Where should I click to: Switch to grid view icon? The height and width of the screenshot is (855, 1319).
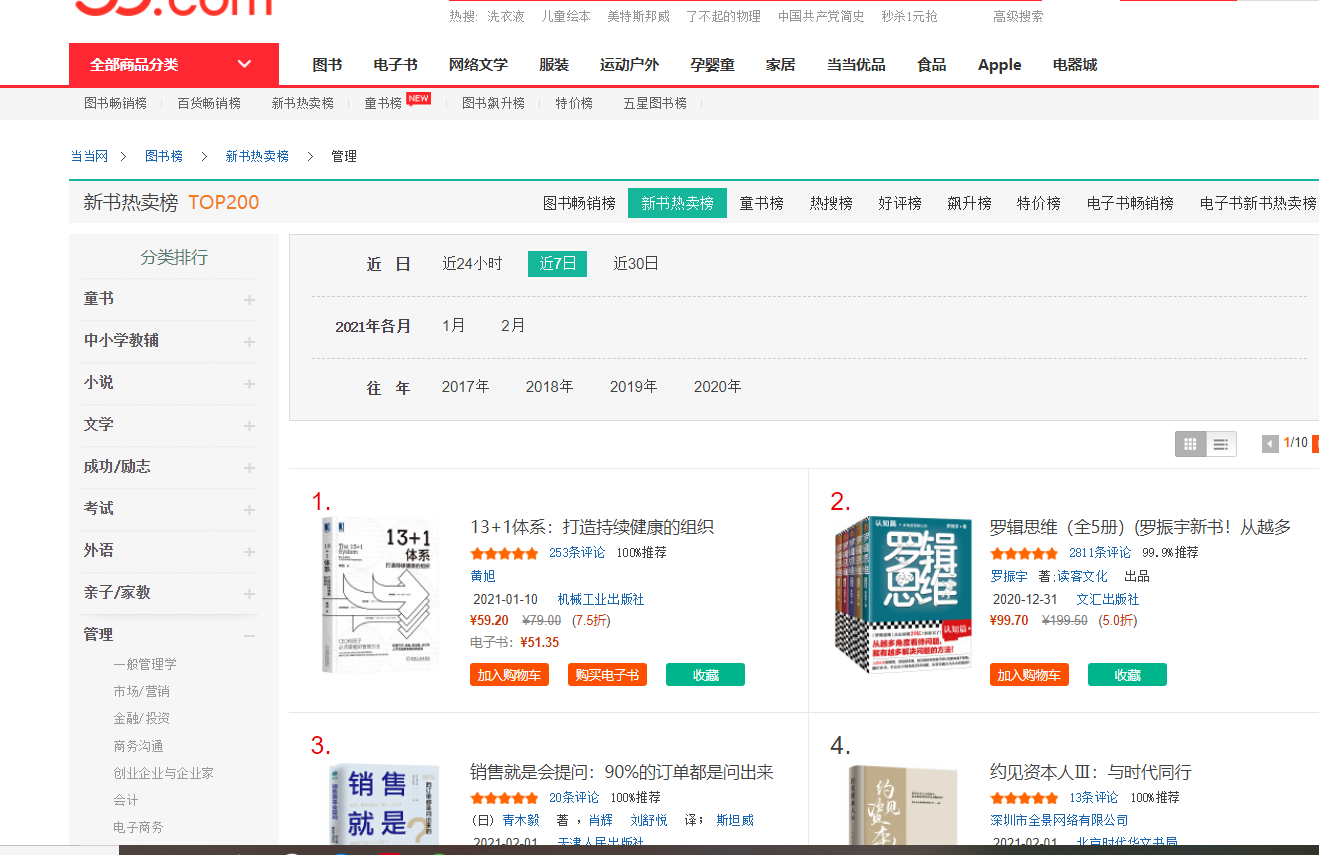point(1190,444)
